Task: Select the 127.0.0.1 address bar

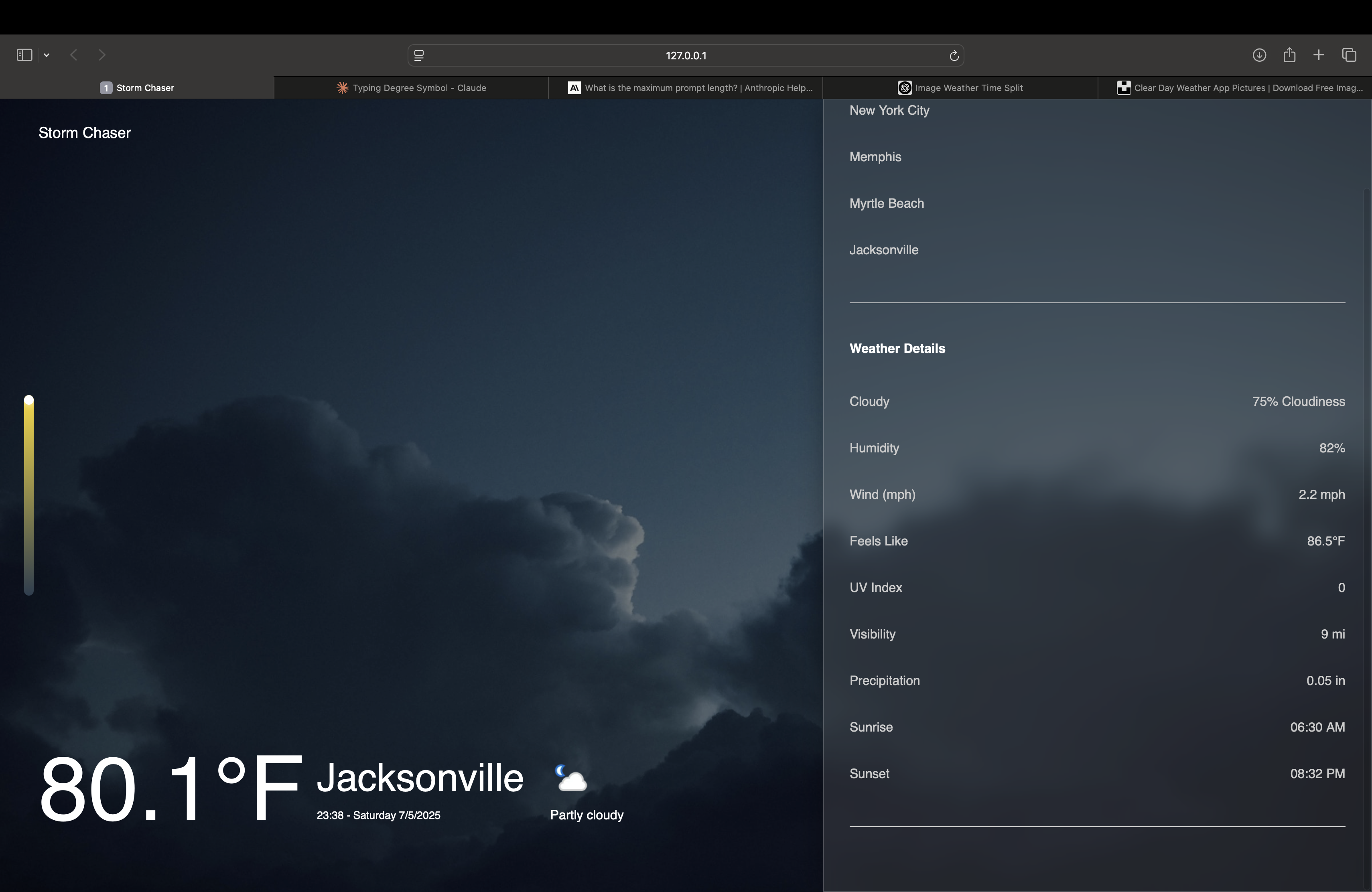Action: point(686,55)
